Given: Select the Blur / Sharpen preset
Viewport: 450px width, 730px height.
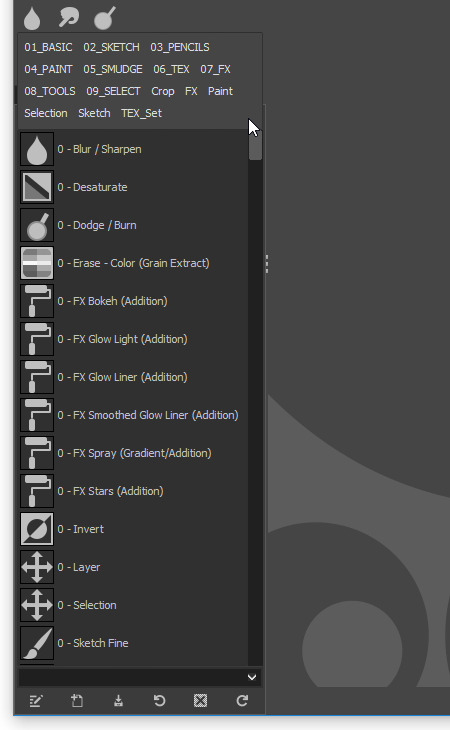Looking at the screenshot, I should click(134, 149).
